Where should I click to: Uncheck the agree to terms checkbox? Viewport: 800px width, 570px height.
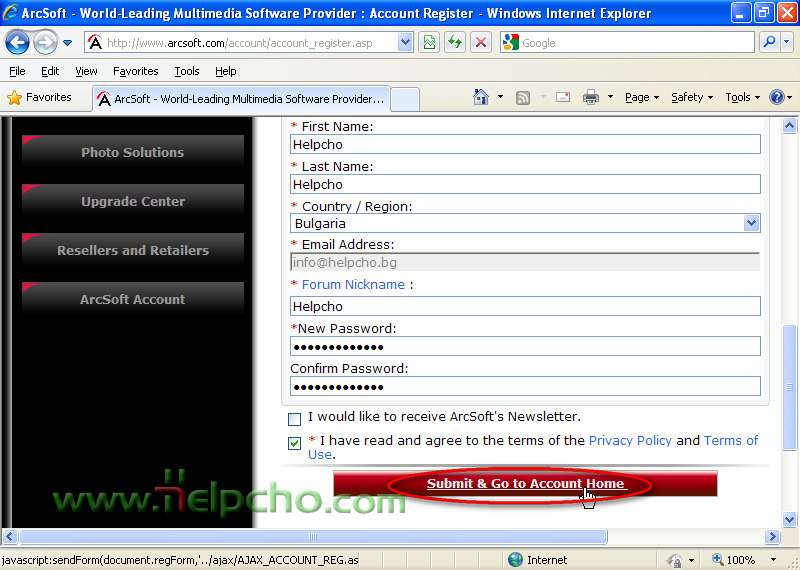(x=294, y=443)
